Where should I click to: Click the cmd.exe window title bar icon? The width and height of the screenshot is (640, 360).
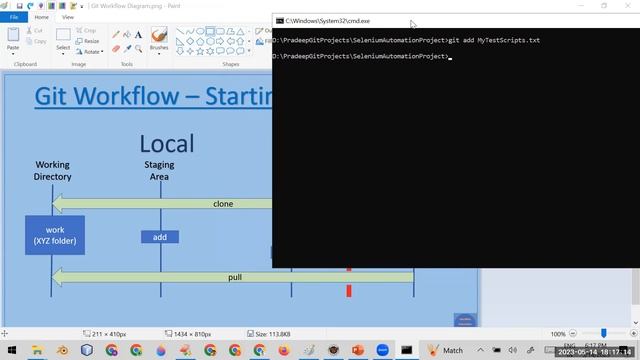(280, 21)
